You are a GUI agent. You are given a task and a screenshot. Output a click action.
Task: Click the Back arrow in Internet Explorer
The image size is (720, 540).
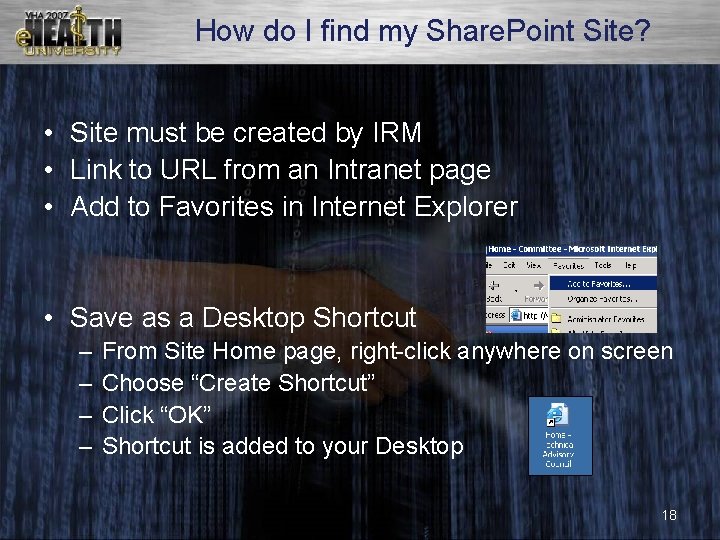[x=495, y=286]
